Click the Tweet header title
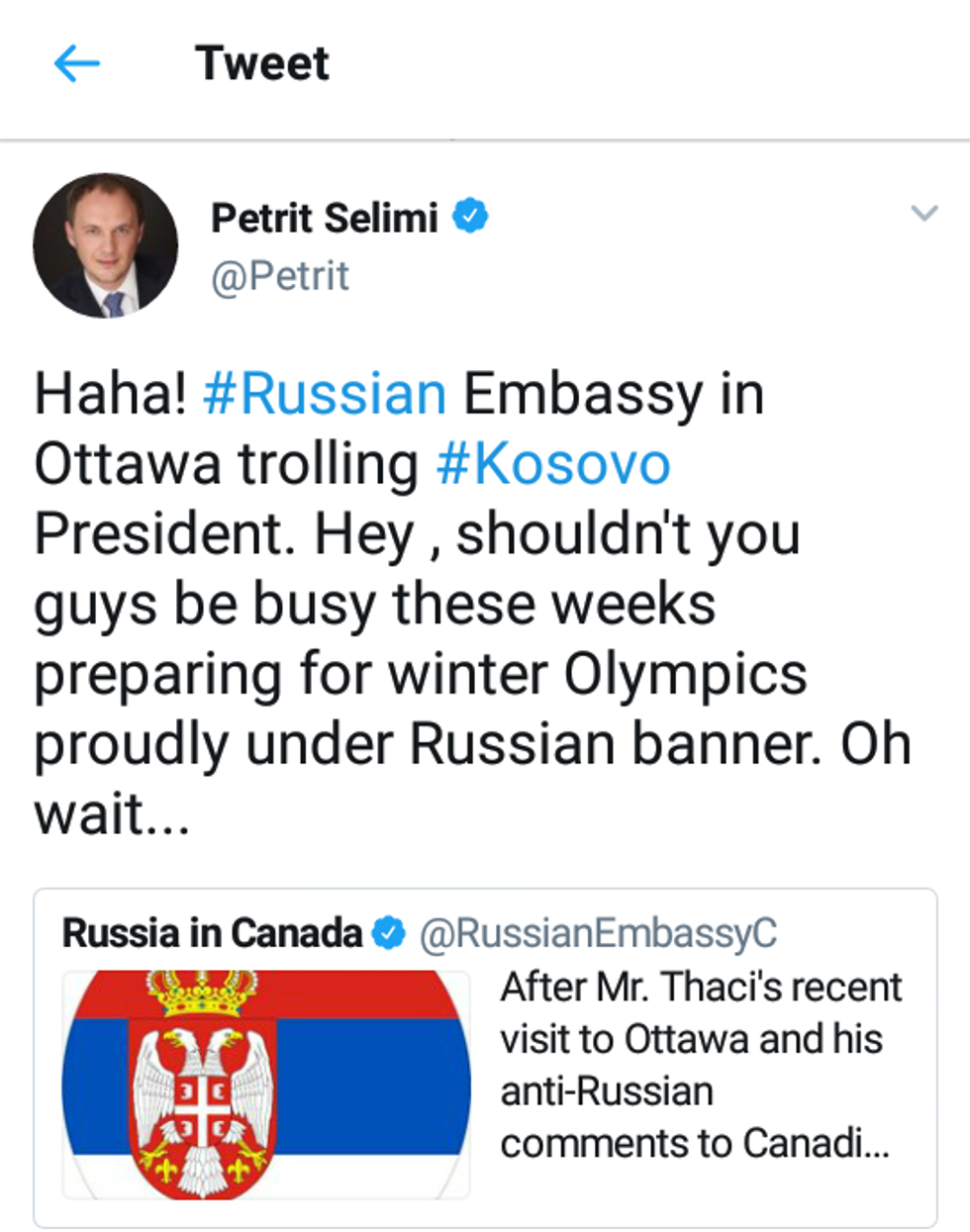970x1232 pixels. [x=262, y=64]
